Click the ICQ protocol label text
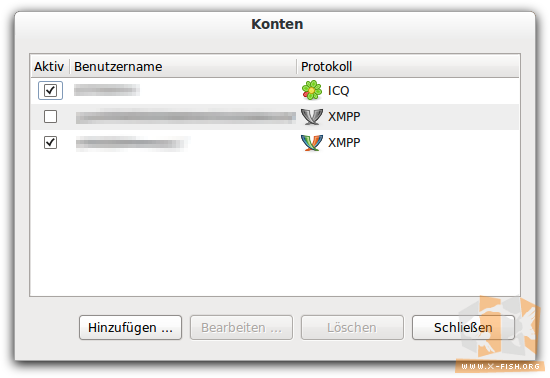 (338, 91)
